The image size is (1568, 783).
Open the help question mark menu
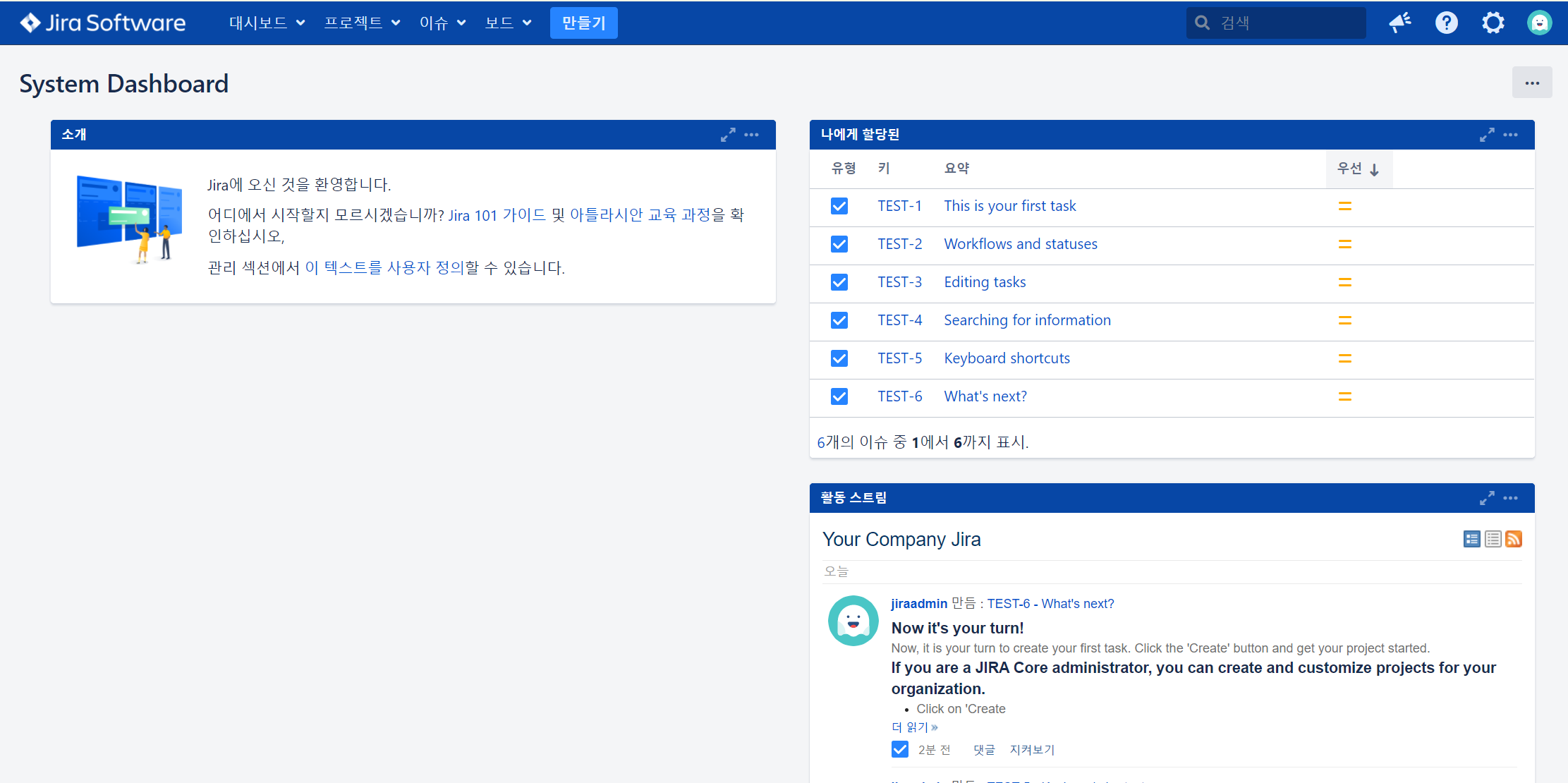coord(1446,23)
